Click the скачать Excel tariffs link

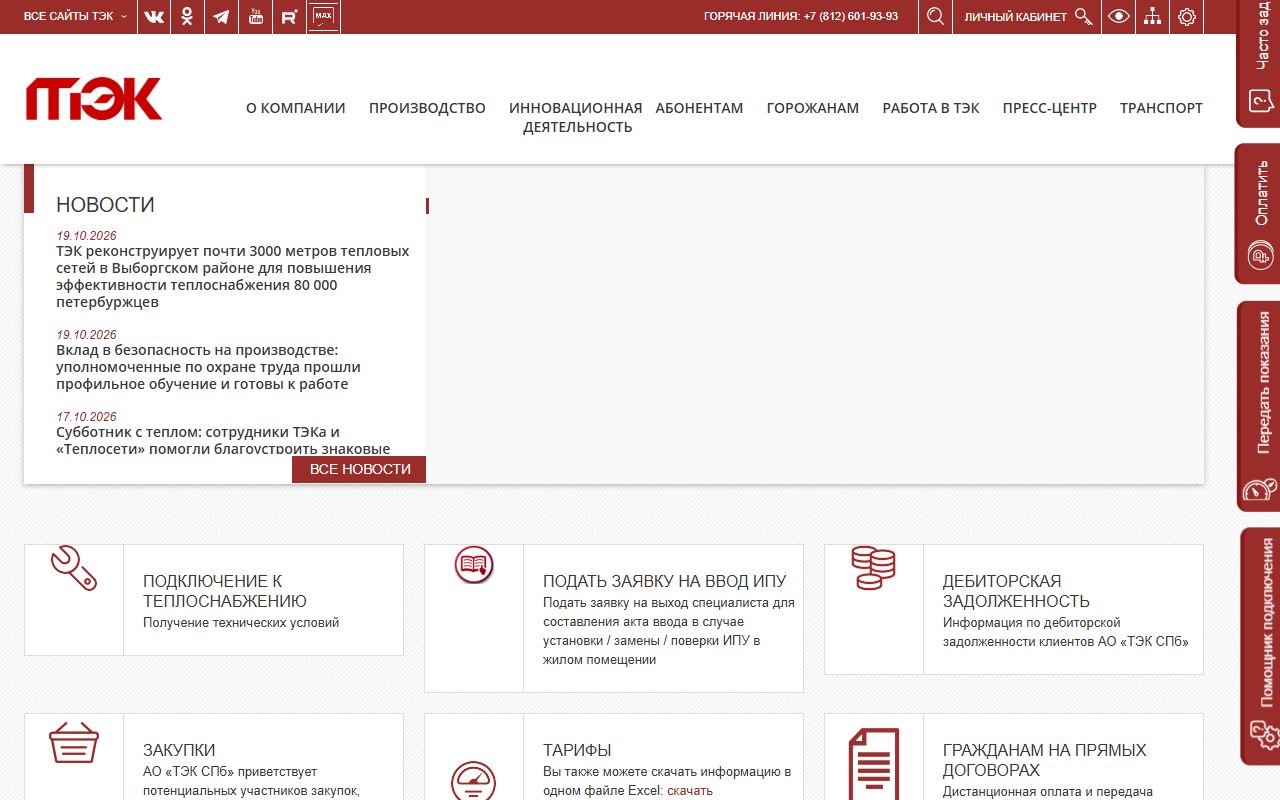[690, 791]
